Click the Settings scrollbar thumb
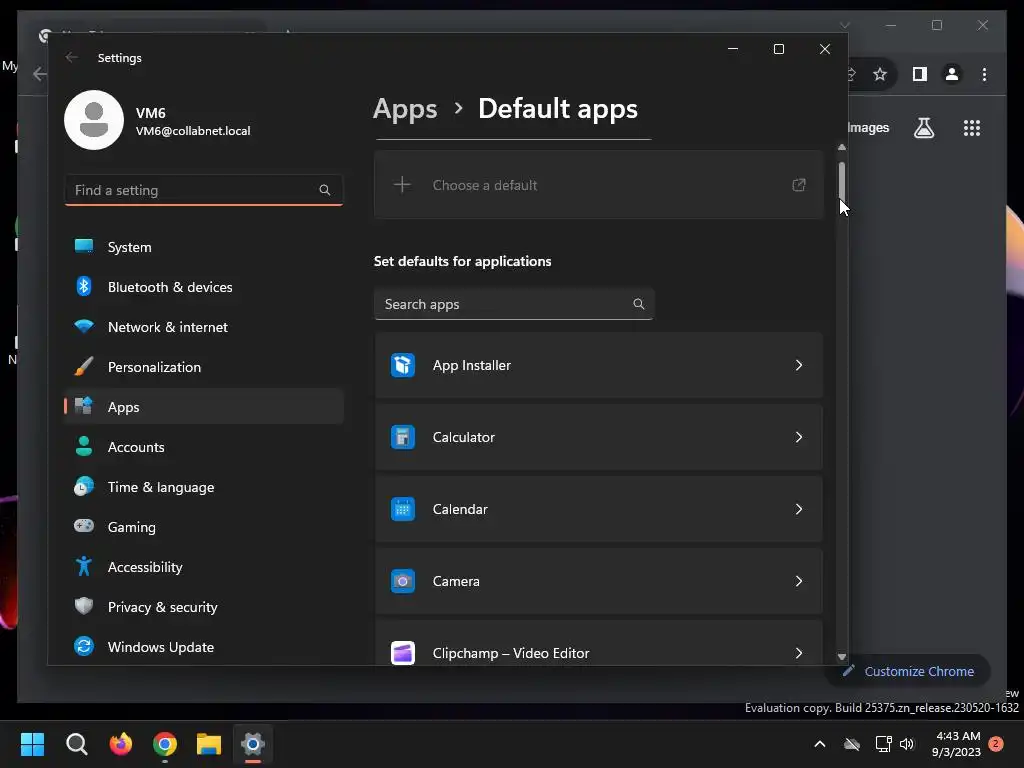 [842, 182]
